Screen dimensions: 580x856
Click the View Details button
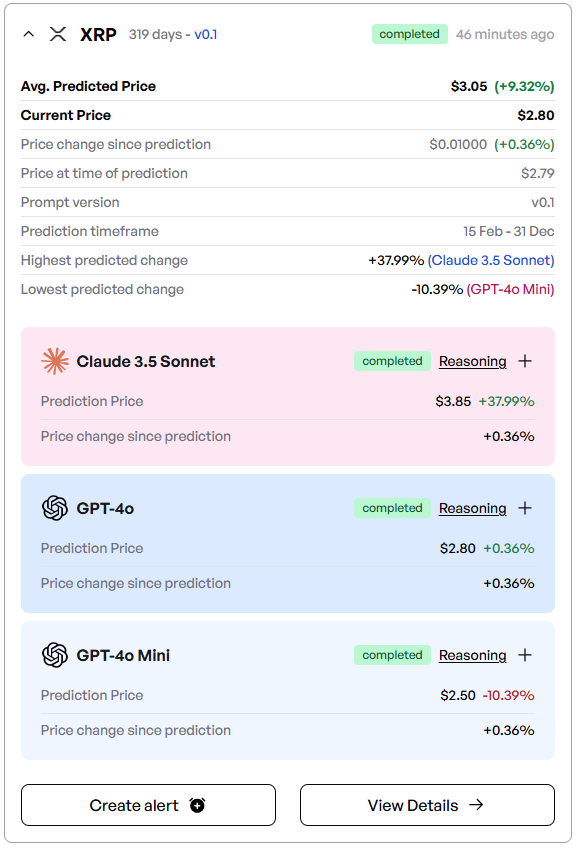tap(427, 805)
